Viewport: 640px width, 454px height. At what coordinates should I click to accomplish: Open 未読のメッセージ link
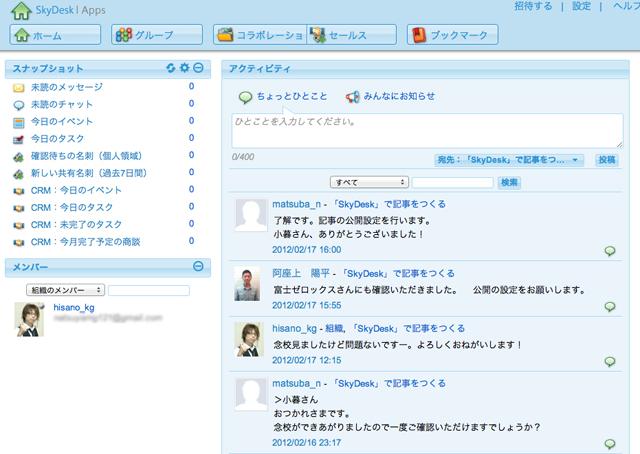click(67, 87)
